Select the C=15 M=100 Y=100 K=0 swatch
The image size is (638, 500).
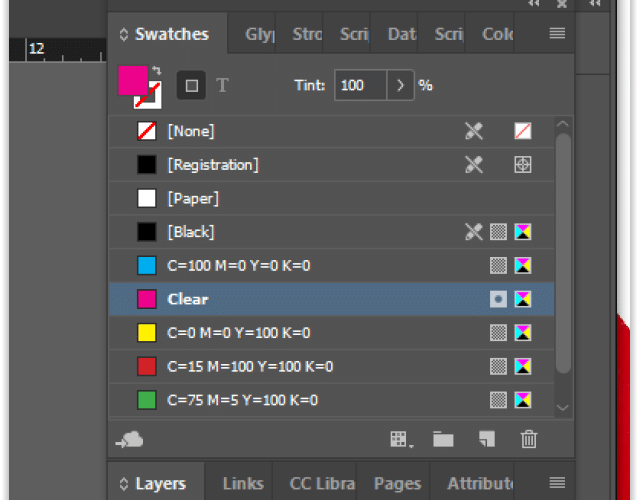click(x=332, y=367)
